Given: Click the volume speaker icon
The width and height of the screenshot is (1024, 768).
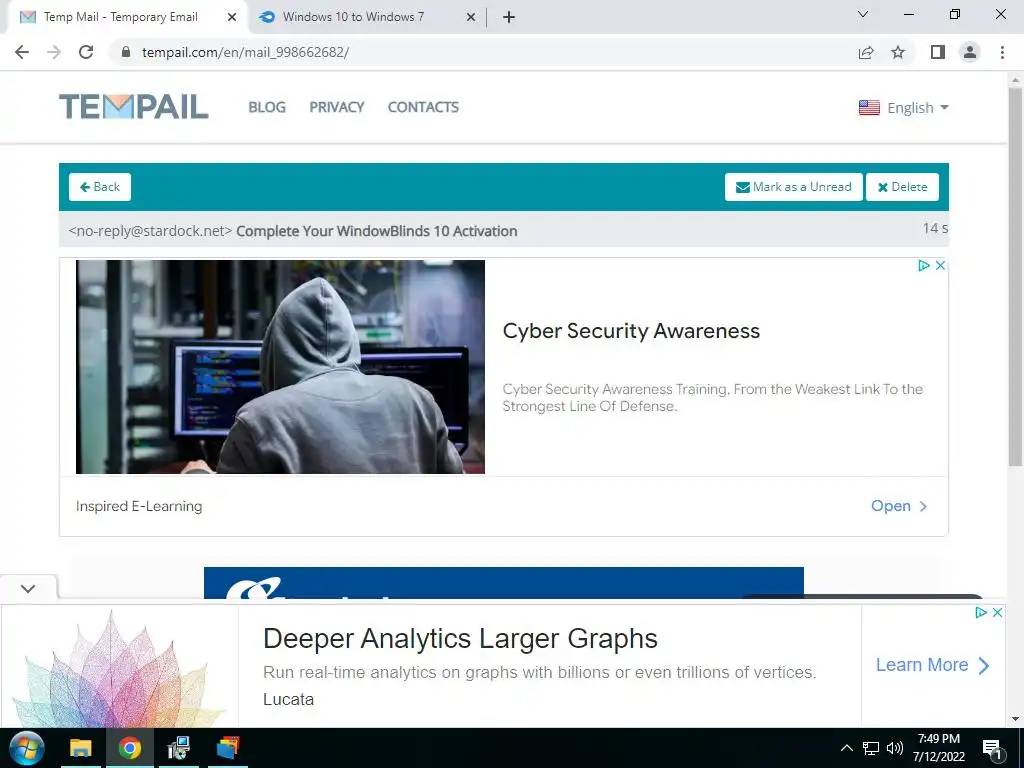Looking at the screenshot, I should point(895,748).
